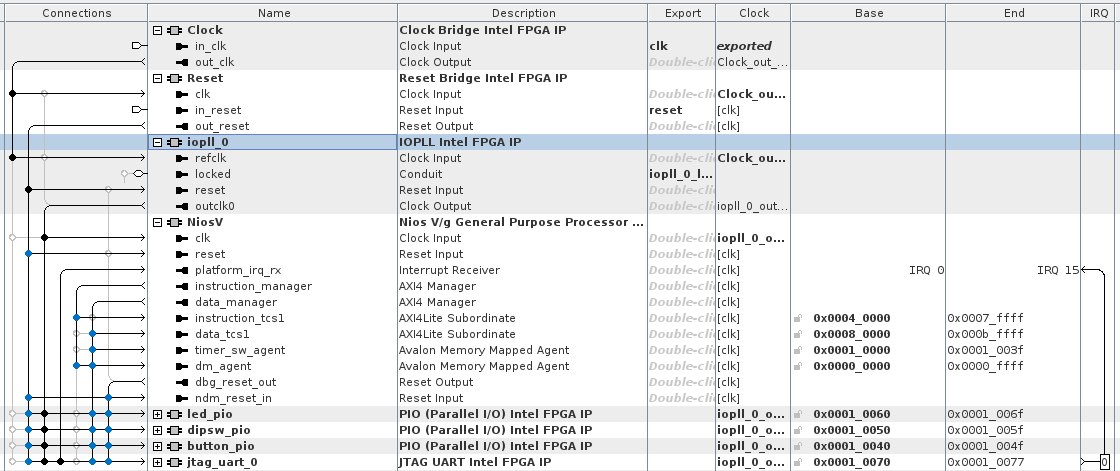Toggle lock on dipsw_pio base address
This screenshot has width=1120, height=471.
point(798,430)
